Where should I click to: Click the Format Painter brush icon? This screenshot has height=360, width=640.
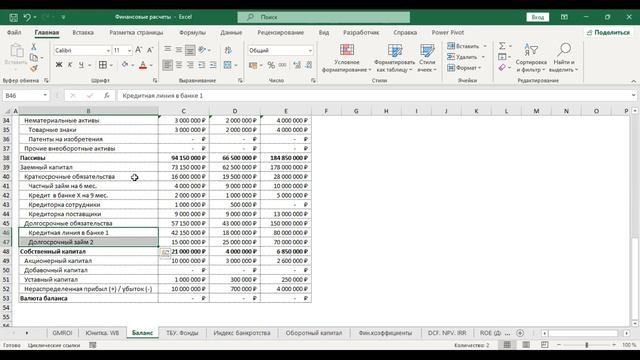point(34,68)
